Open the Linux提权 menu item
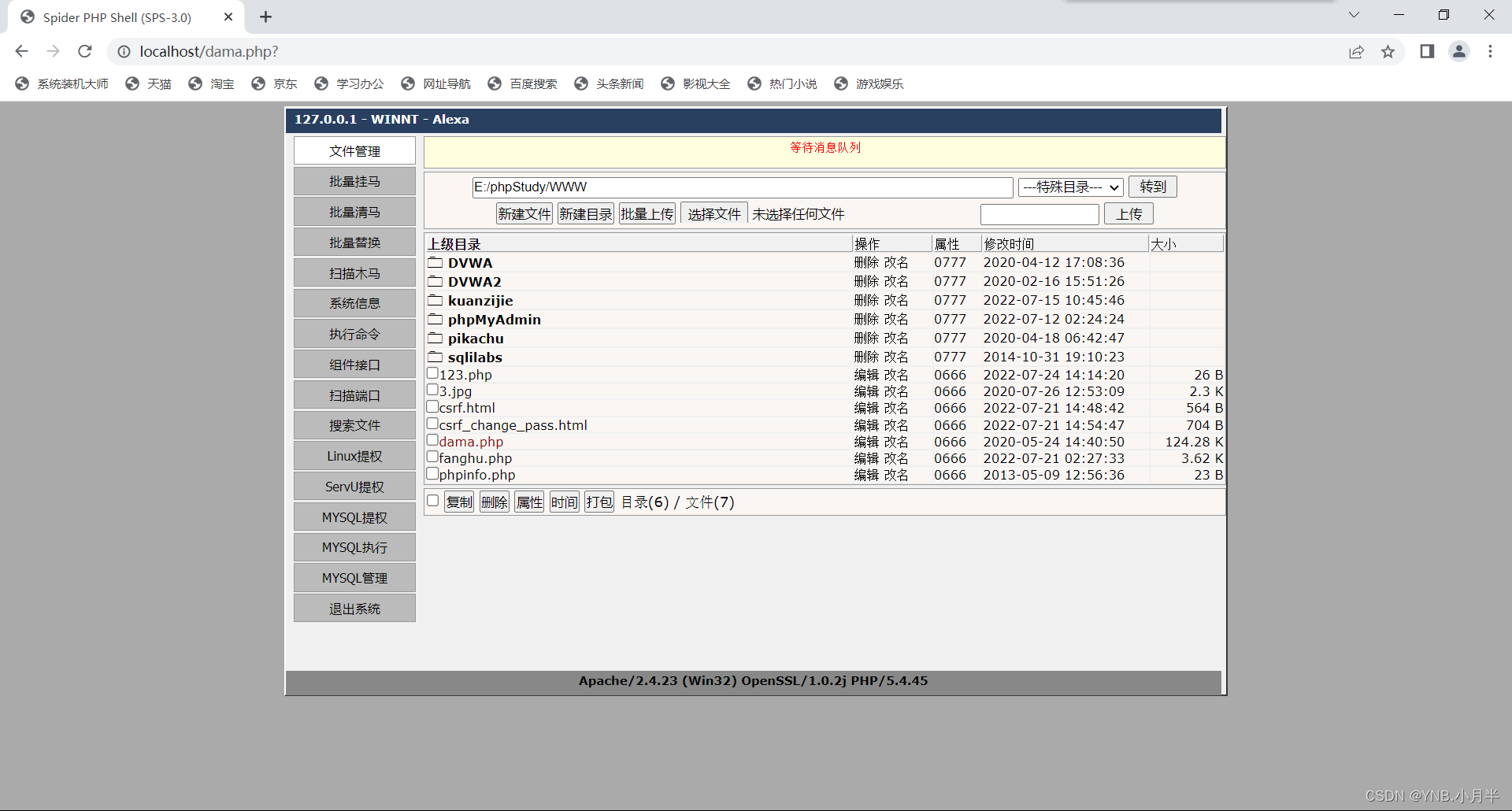Screen dimensions: 1512x811 point(354,456)
